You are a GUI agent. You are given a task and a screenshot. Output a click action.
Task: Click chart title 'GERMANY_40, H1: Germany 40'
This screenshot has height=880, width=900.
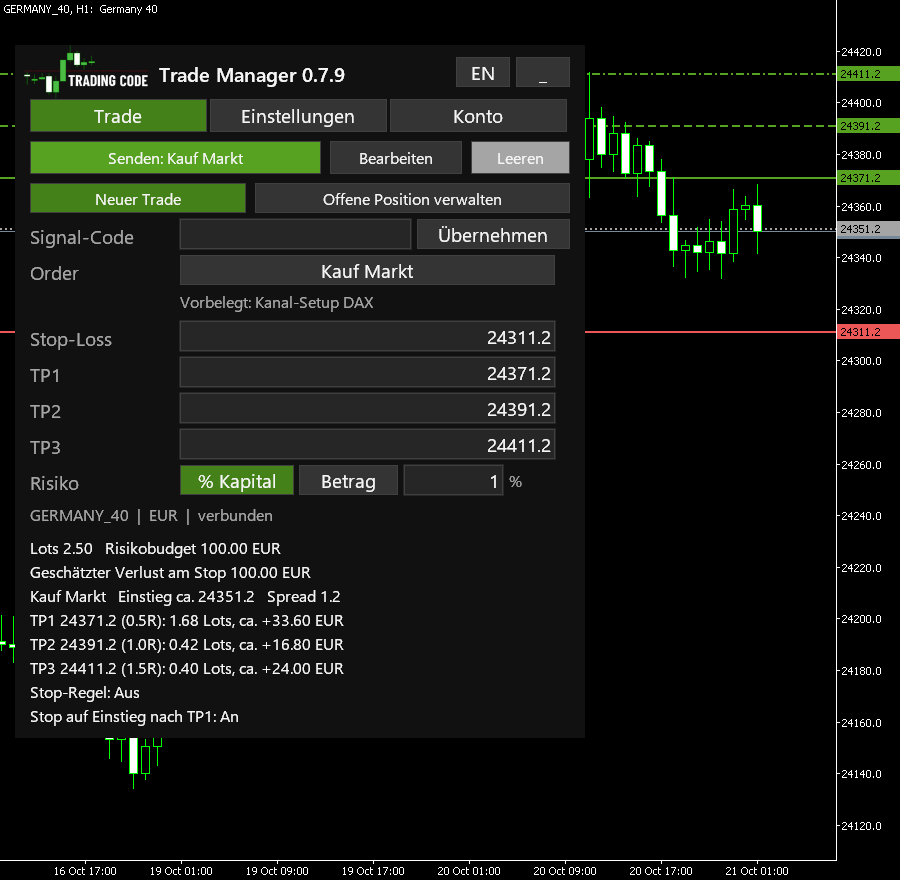click(x=80, y=9)
